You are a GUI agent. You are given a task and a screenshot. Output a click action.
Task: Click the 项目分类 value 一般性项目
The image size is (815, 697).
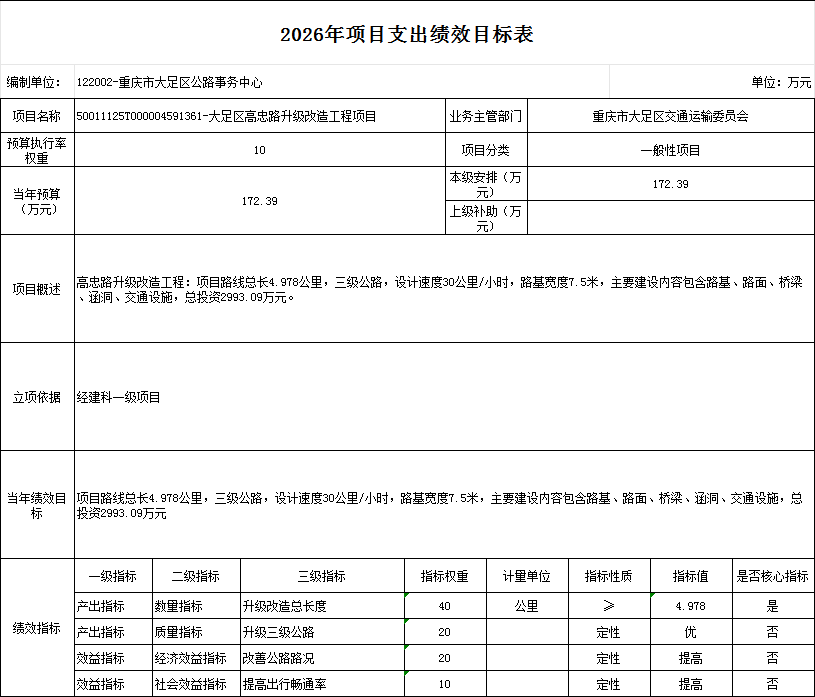coord(668,149)
